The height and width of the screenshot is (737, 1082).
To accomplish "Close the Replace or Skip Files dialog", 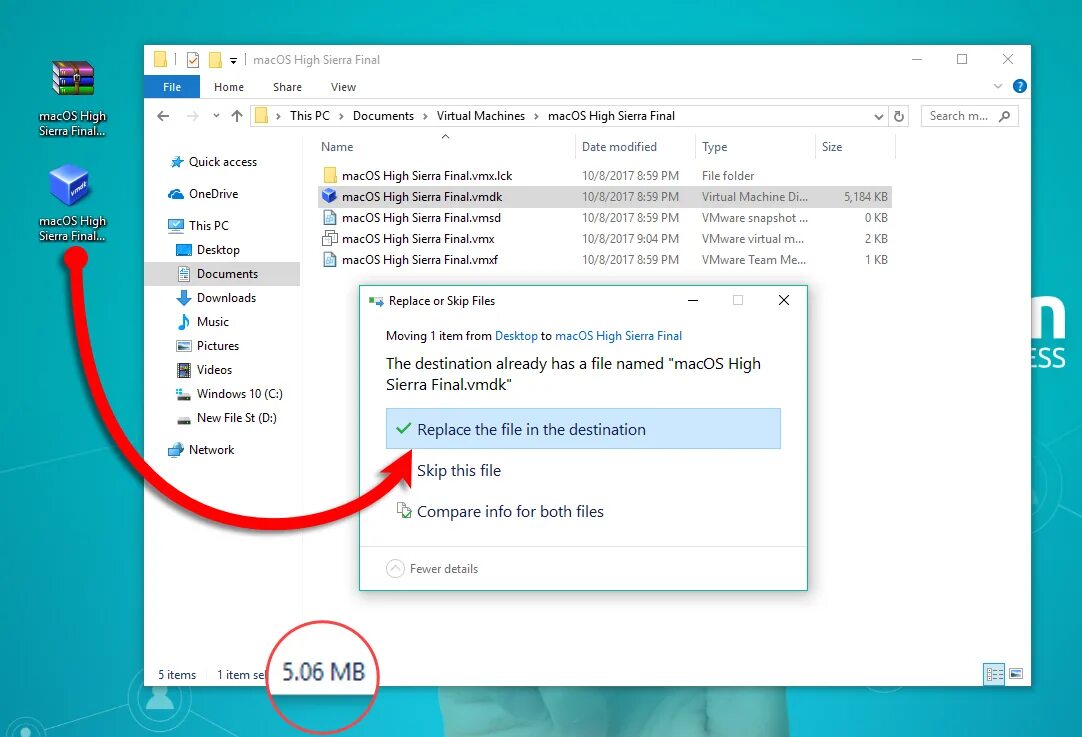I will (784, 300).
